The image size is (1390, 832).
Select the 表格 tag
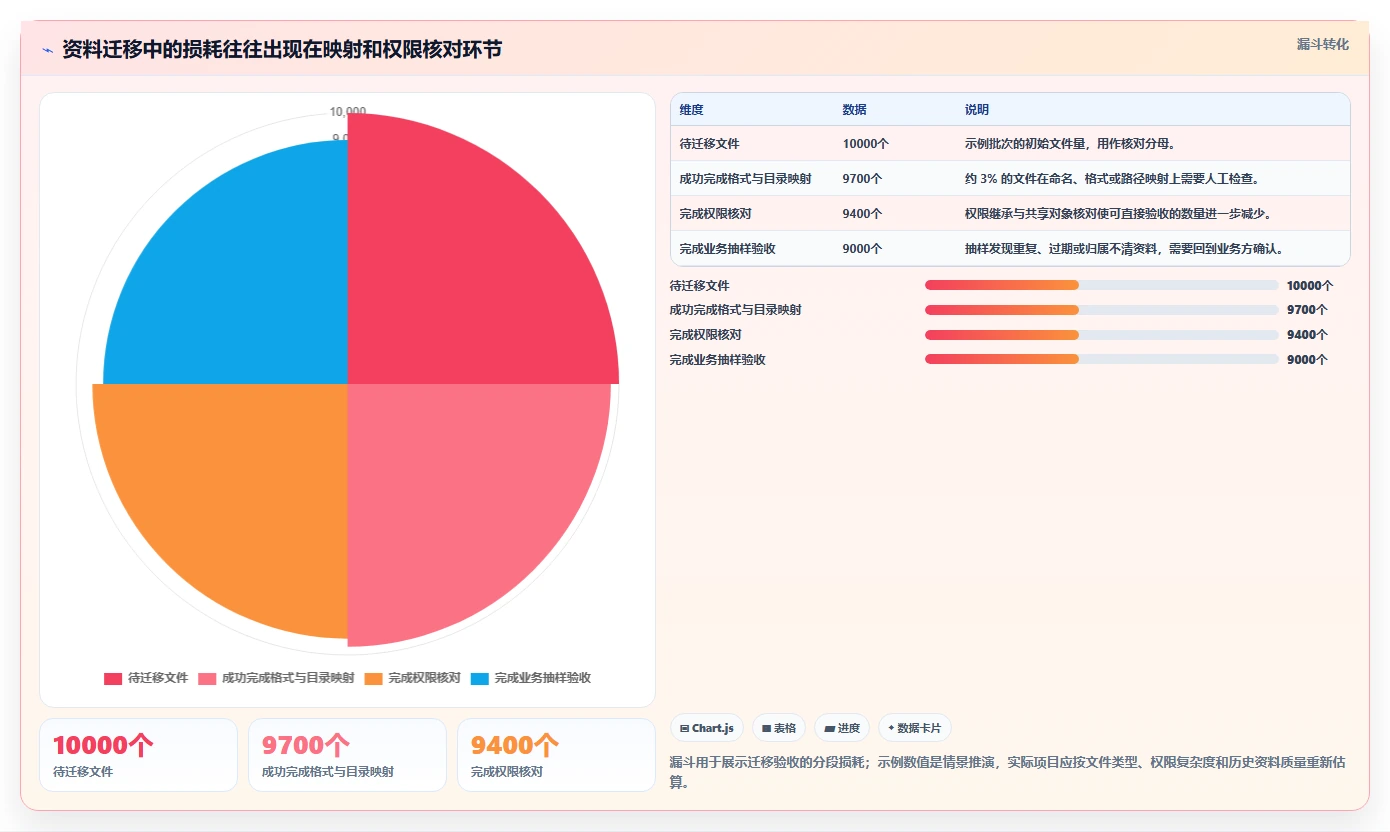(778, 728)
